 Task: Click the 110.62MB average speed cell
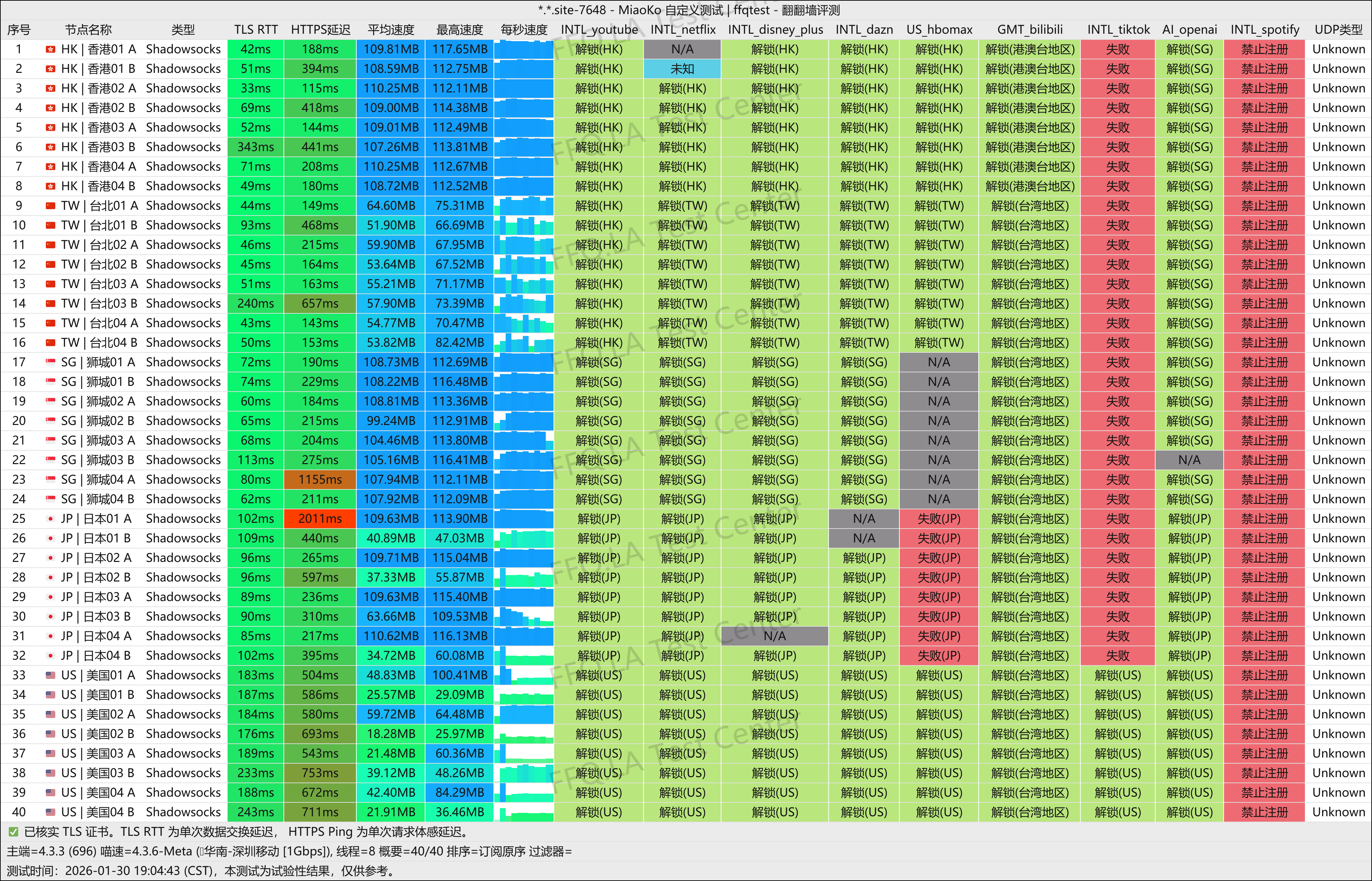391,636
